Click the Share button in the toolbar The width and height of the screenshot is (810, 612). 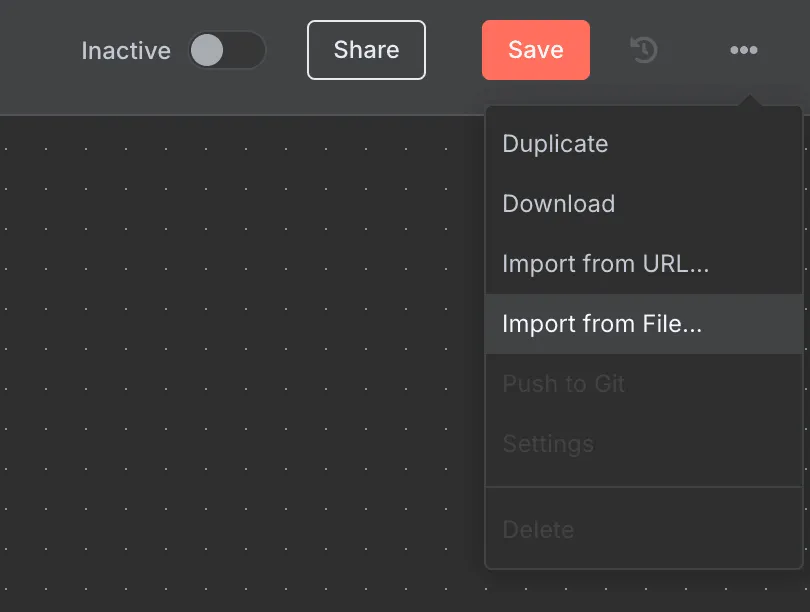point(366,49)
